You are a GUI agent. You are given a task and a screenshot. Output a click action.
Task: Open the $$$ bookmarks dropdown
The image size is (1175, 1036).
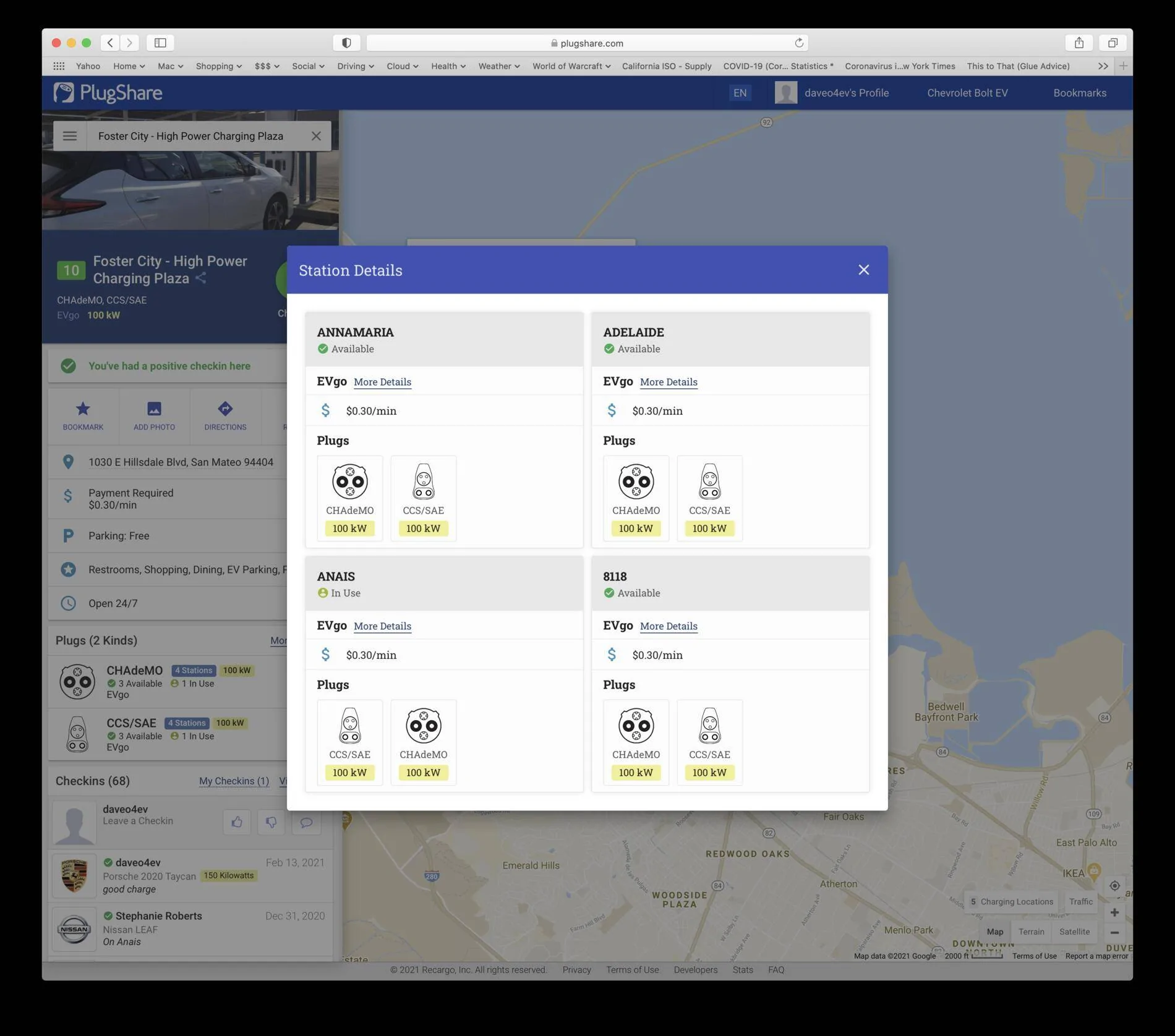[267, 66]
